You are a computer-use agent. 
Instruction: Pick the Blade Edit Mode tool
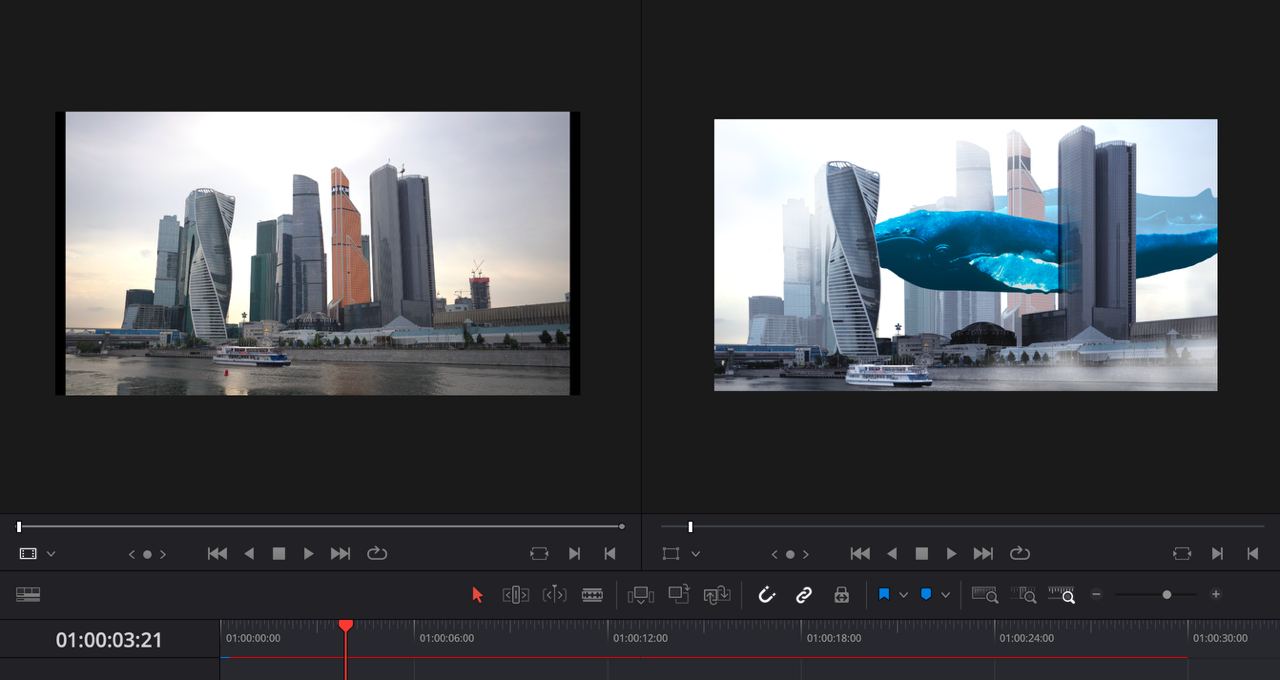point(592,595)
